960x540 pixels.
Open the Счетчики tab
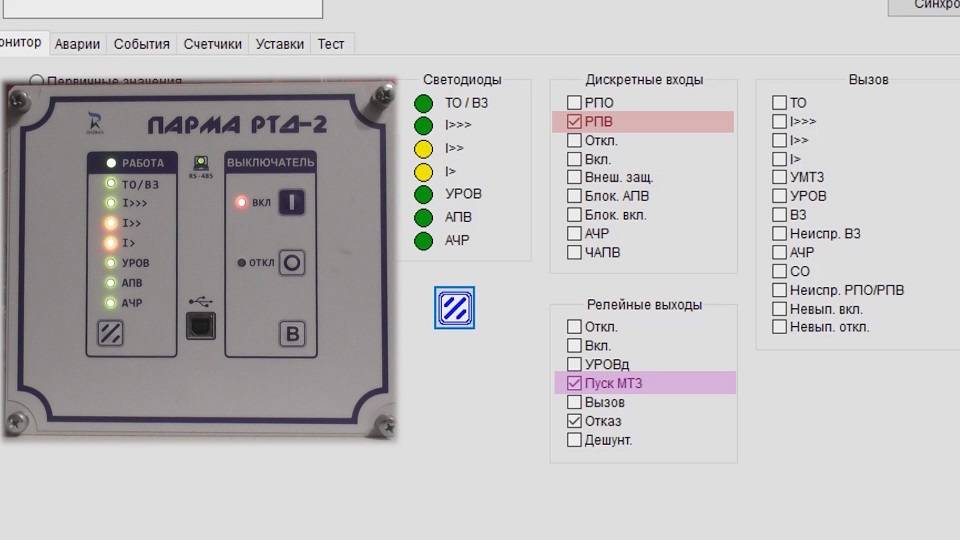point(212,44)
